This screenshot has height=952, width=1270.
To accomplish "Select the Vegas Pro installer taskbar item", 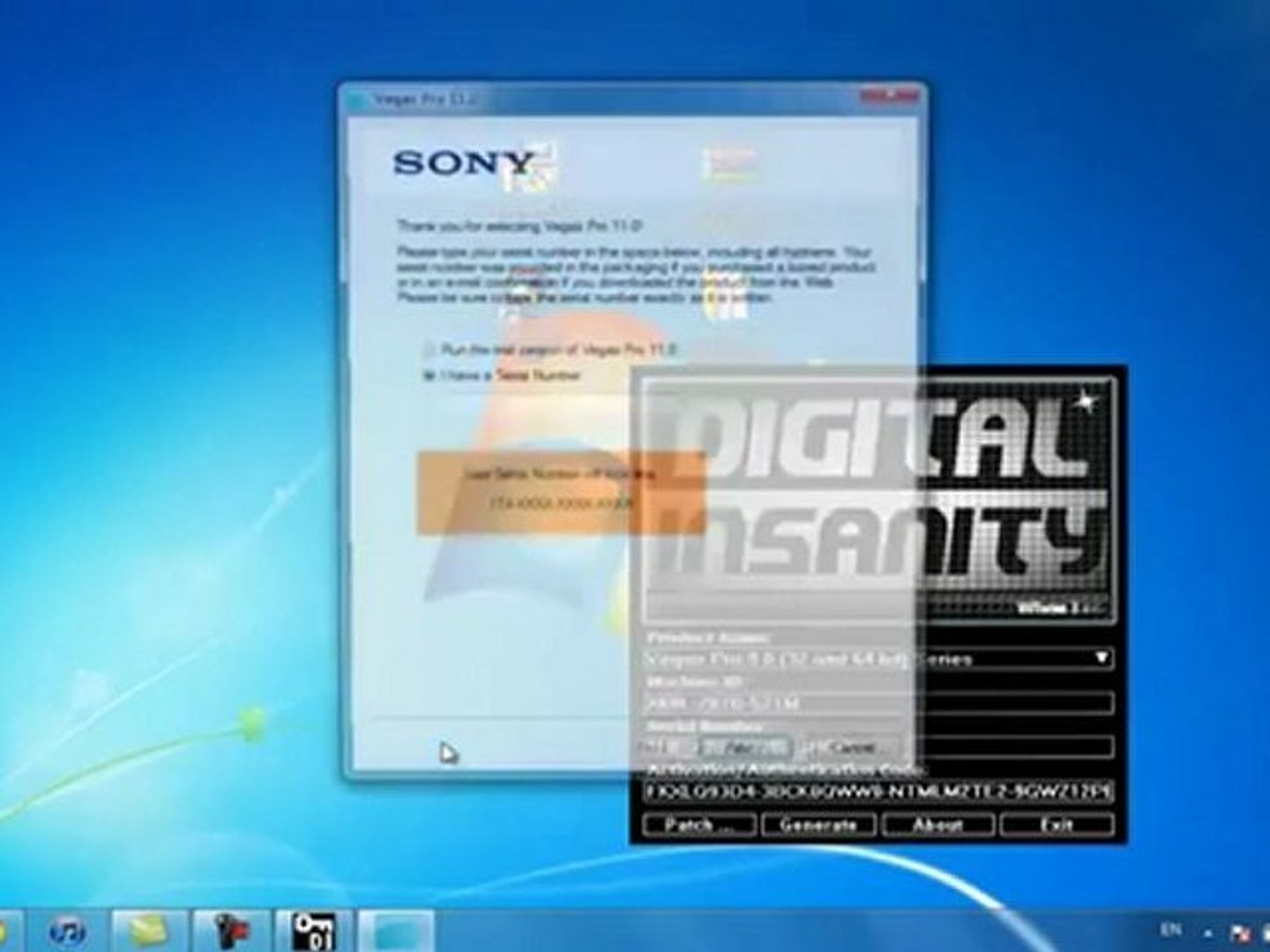I will pos(395,931).
